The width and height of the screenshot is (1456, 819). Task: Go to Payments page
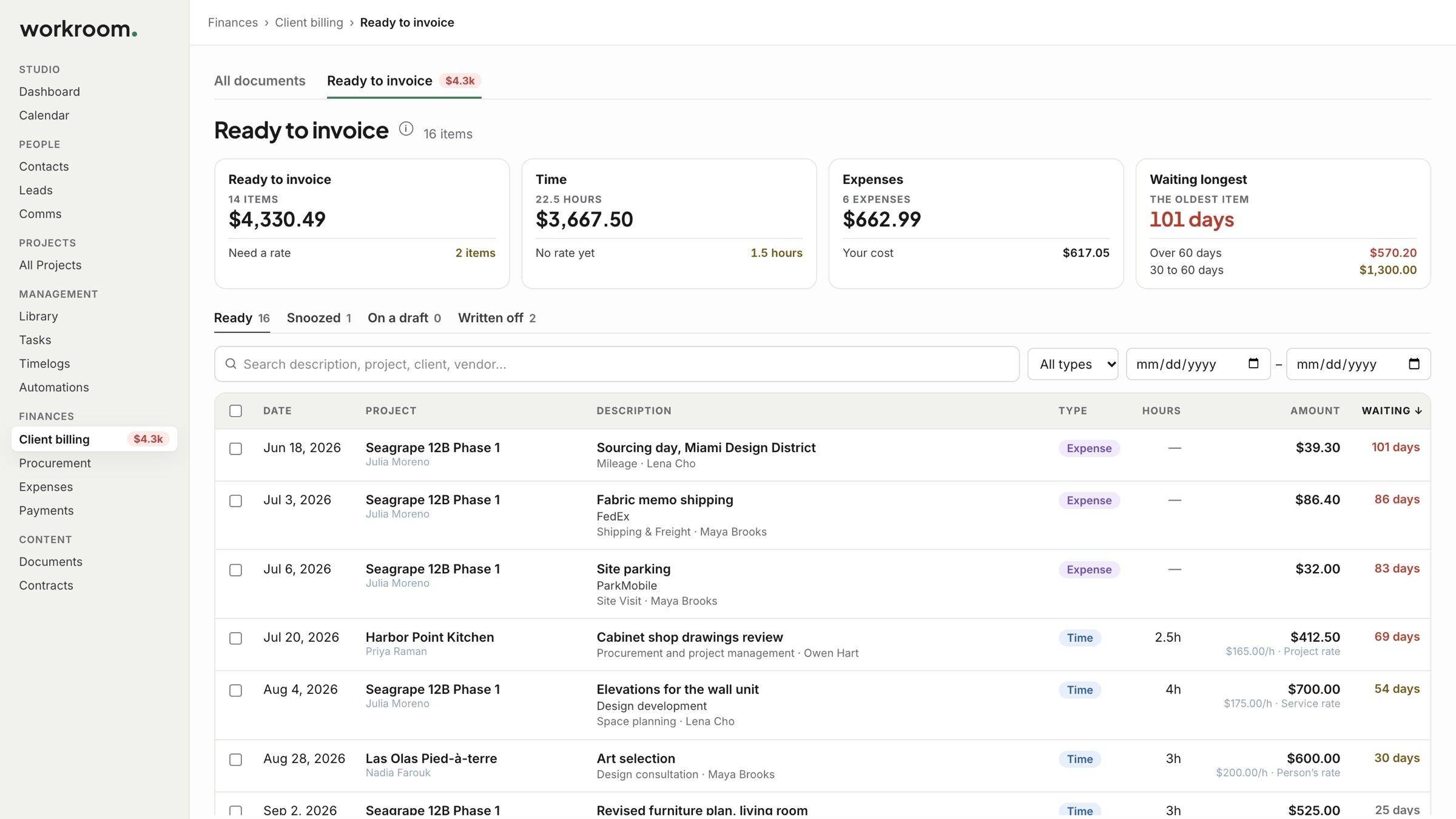tap(46, 510)
